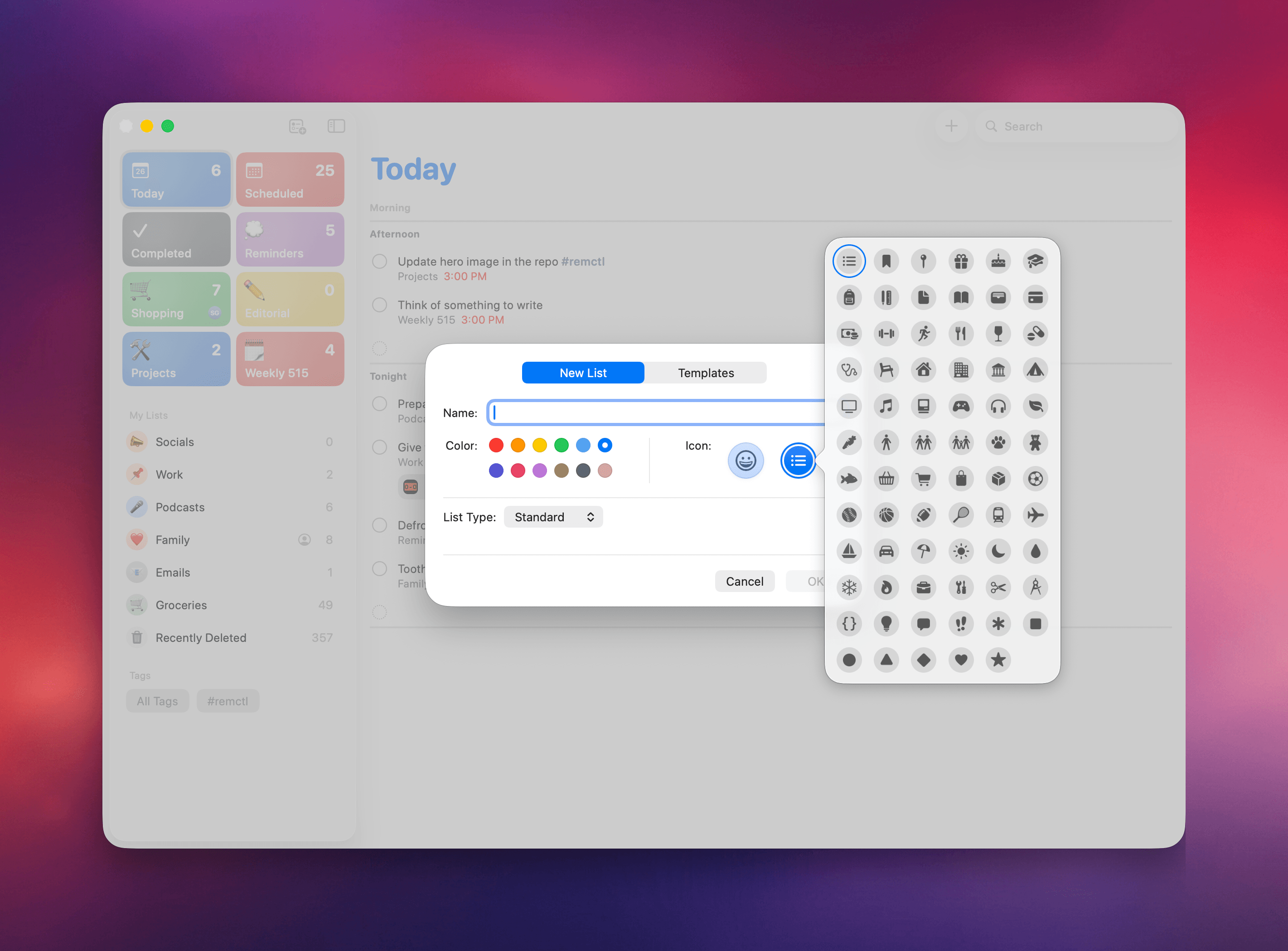Choose the lightbulb icon
This screenshot has height=951, width=1288.
click(x=886, y=624)
